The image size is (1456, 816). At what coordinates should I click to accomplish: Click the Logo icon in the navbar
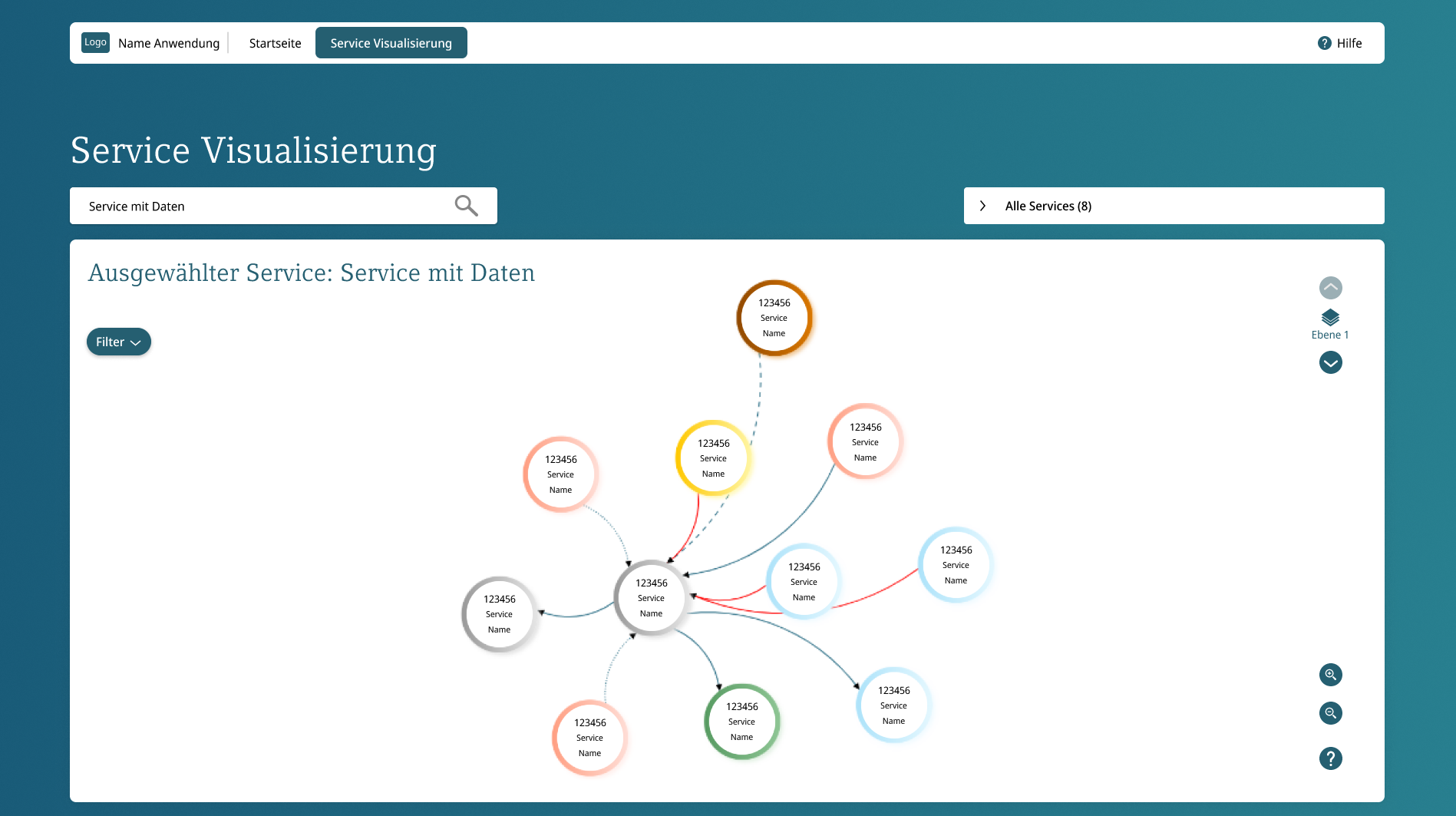96,42
